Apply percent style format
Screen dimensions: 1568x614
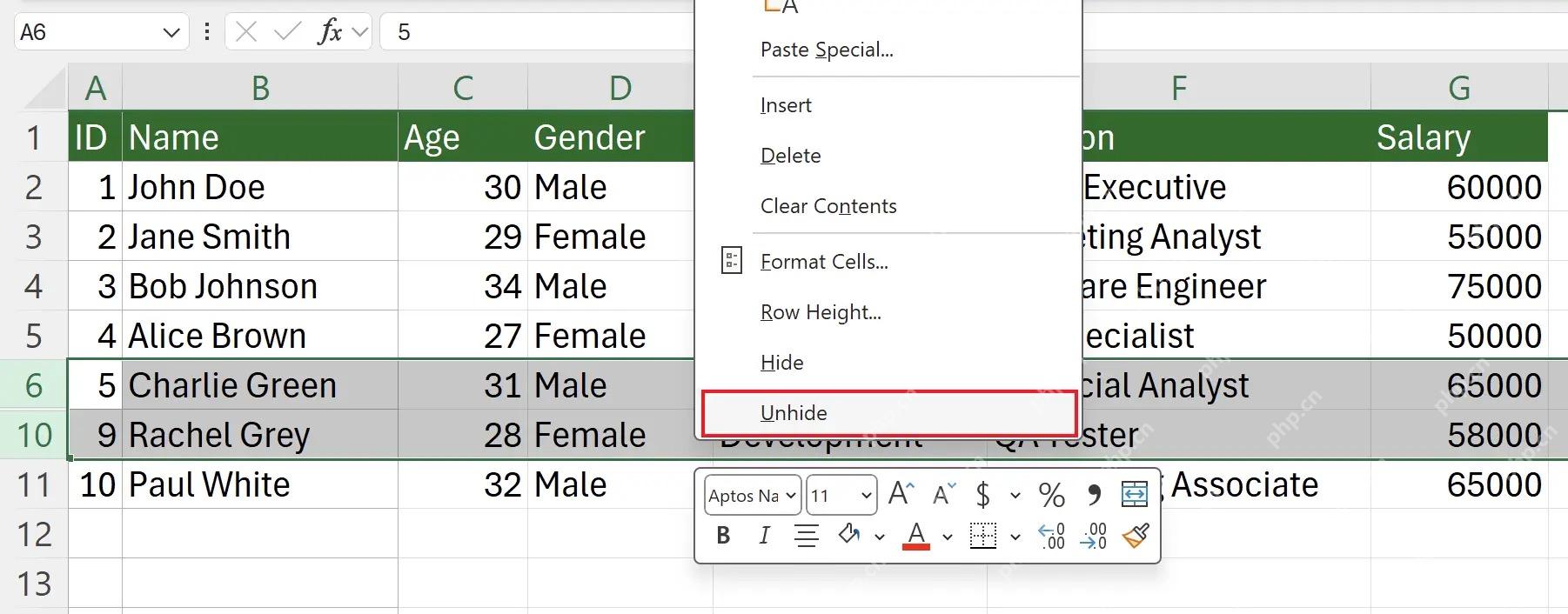1052,496
